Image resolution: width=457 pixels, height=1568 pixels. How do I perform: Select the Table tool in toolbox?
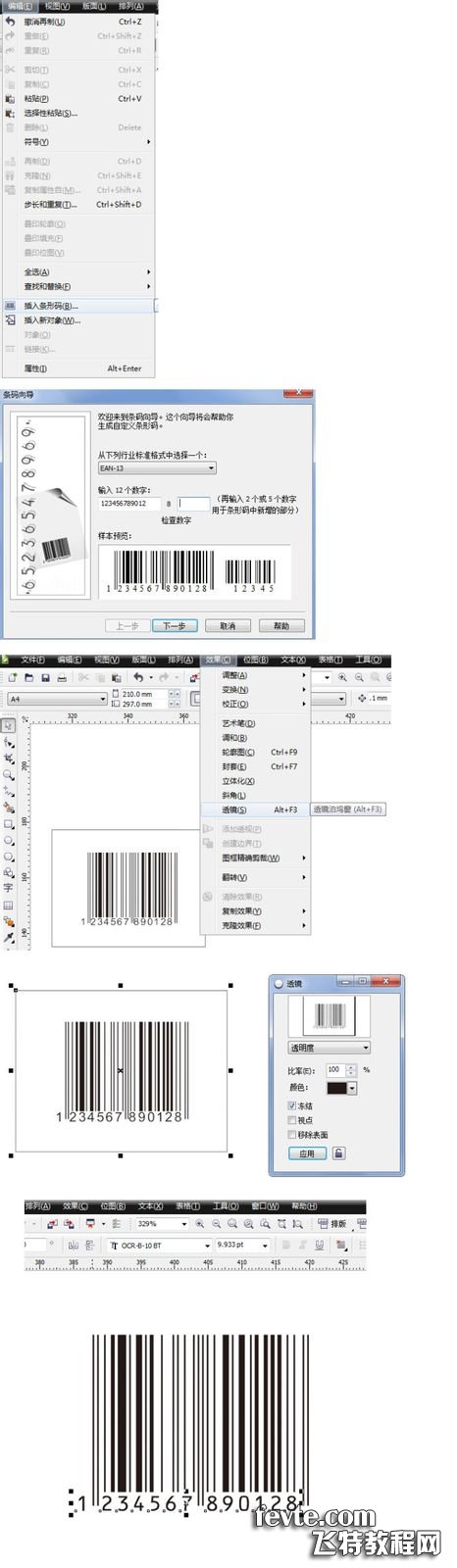(9, 906)
